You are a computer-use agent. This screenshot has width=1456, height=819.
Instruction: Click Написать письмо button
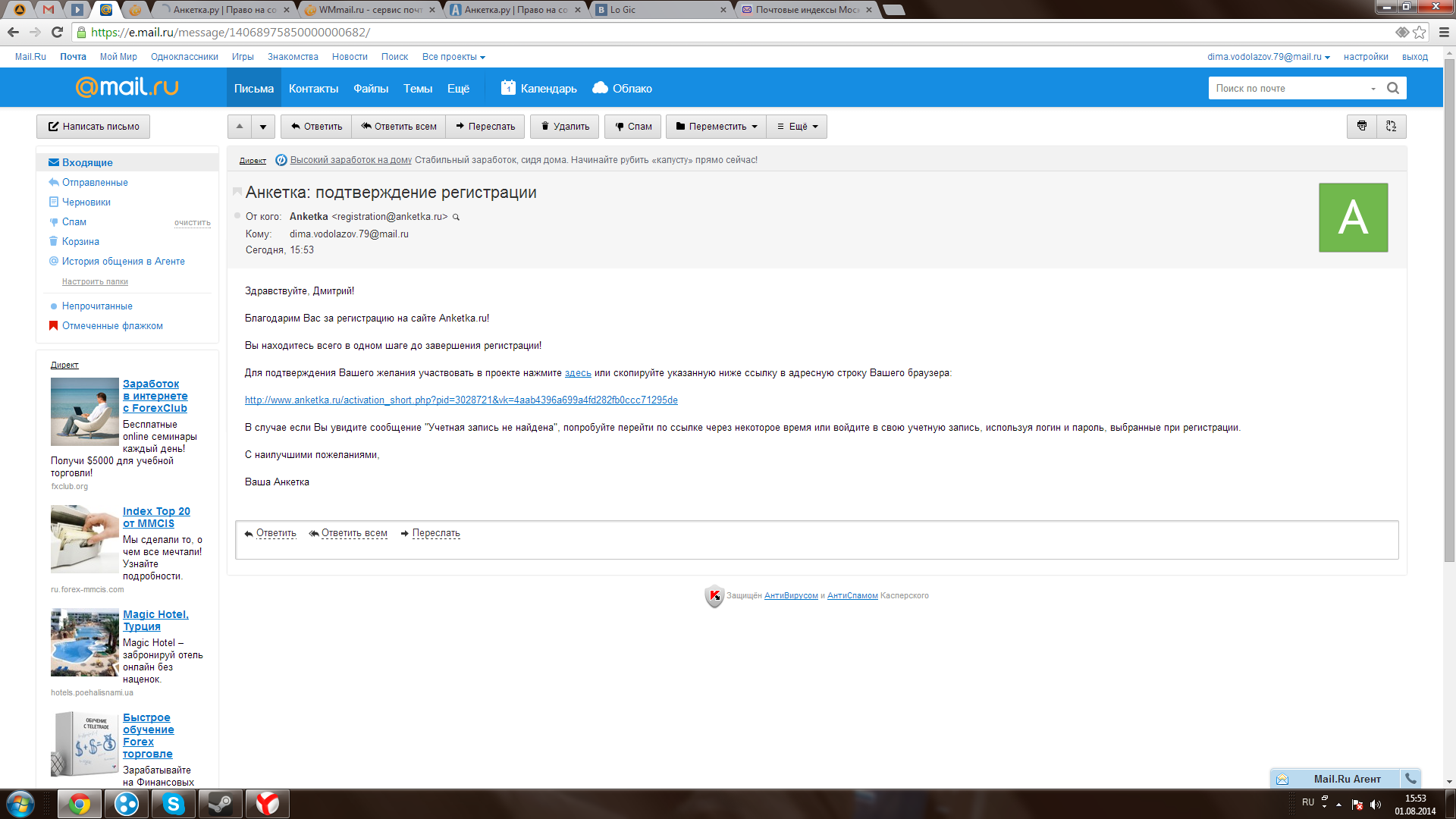click(93, 126)
